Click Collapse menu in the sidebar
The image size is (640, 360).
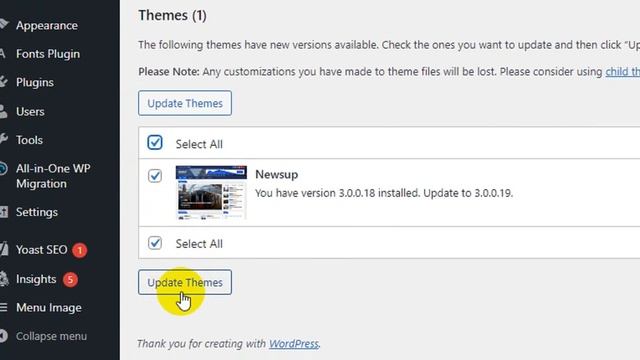pos(51,336)
